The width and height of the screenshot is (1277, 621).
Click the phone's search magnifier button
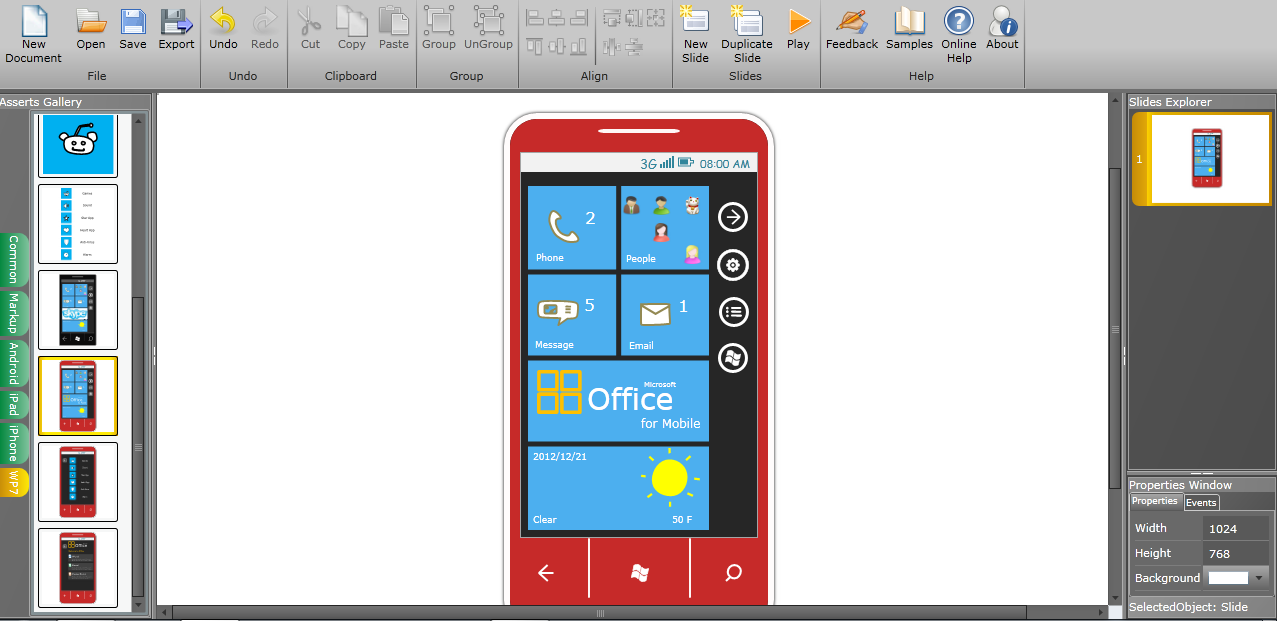point(733,573)
